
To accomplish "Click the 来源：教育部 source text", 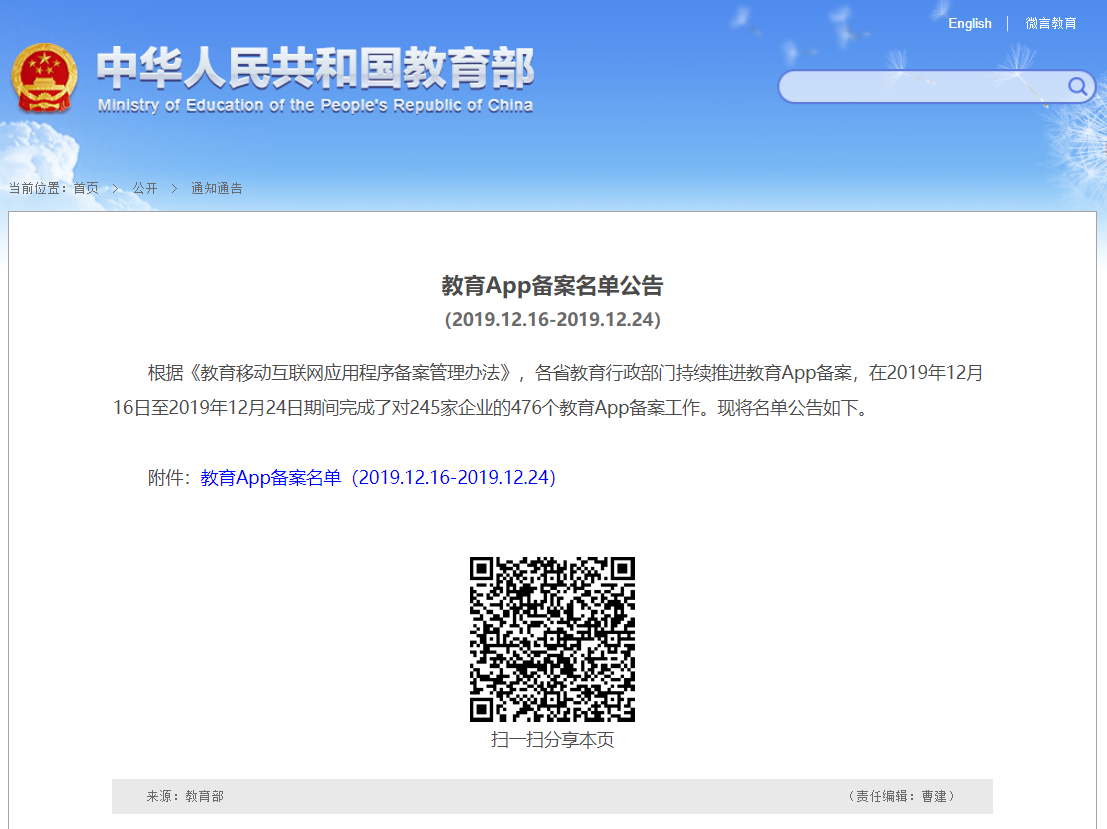I will click(185, 797).
